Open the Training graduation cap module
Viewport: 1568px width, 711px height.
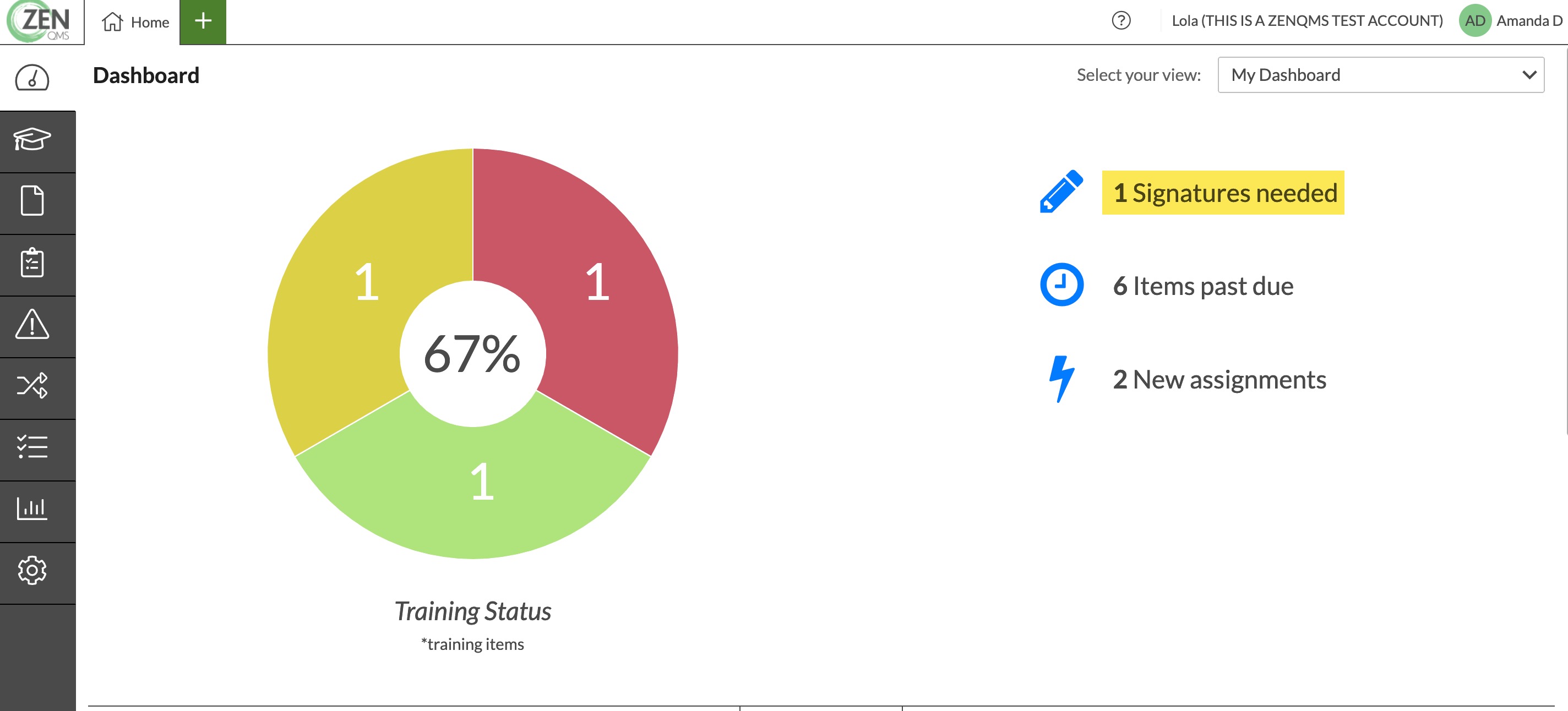pos(32,140)
